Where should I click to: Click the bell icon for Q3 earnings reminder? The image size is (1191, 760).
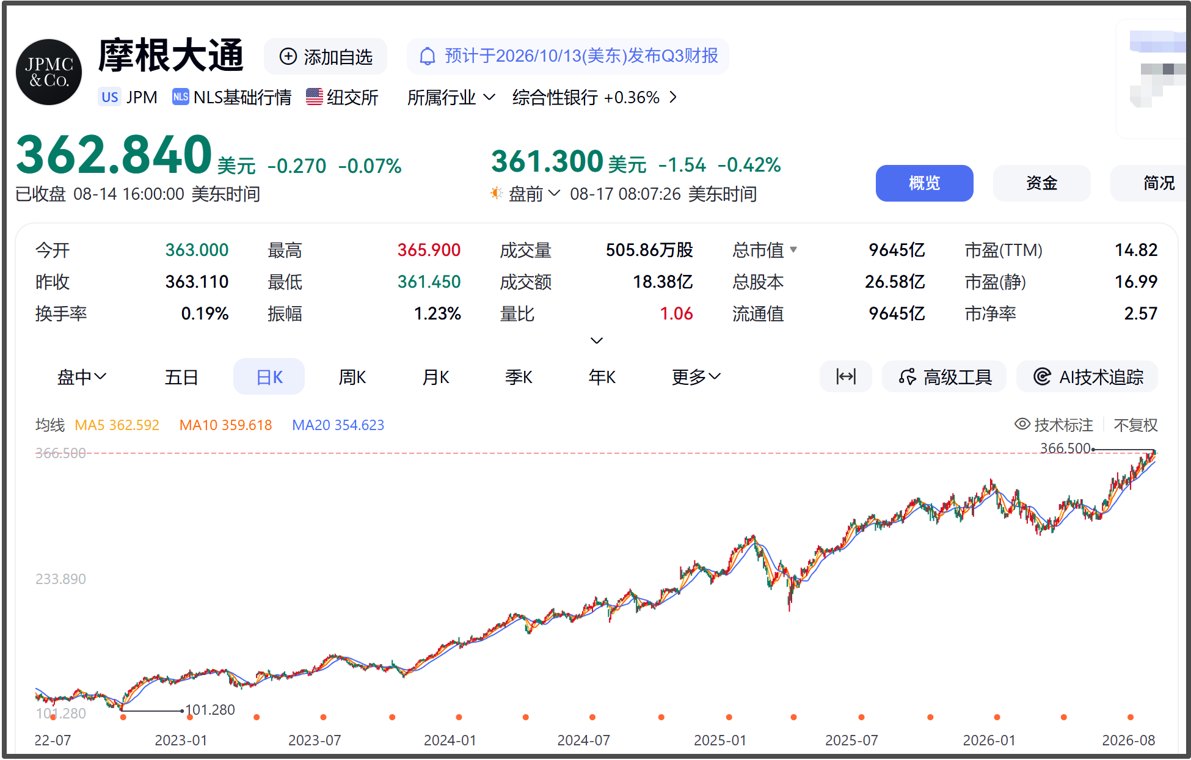pyautogui.click(x=428, y=56)
